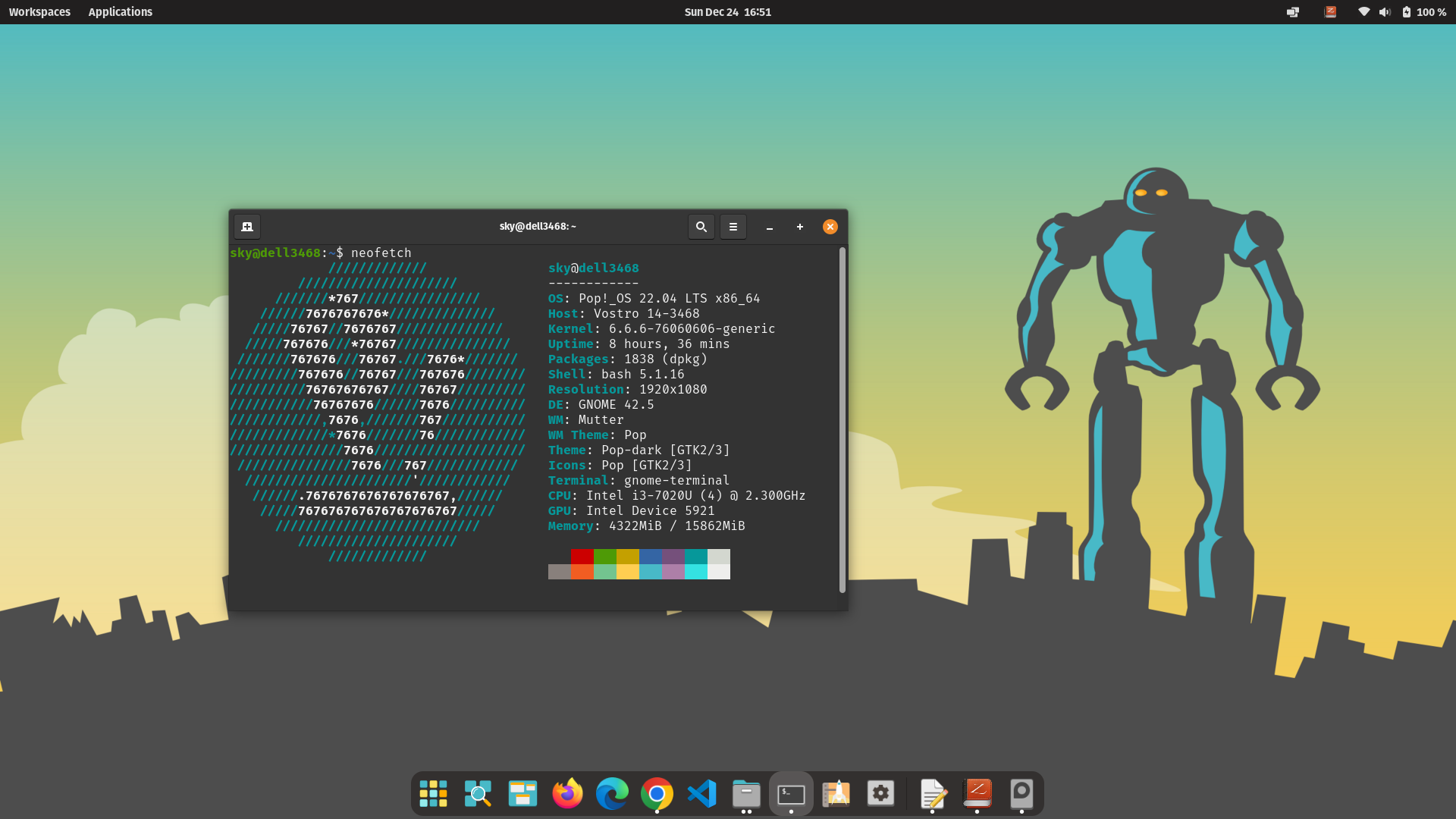Click the neofetch command text at prompt

pyautogui.click(x=381, y=253)
